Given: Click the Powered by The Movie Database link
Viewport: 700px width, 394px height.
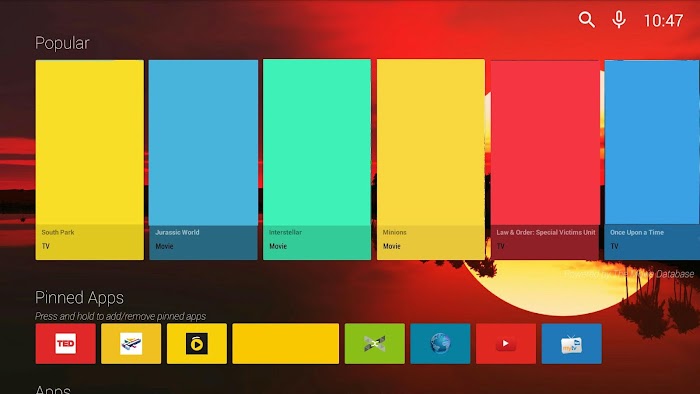Looking at the screenshot, I should coord(629,274).
